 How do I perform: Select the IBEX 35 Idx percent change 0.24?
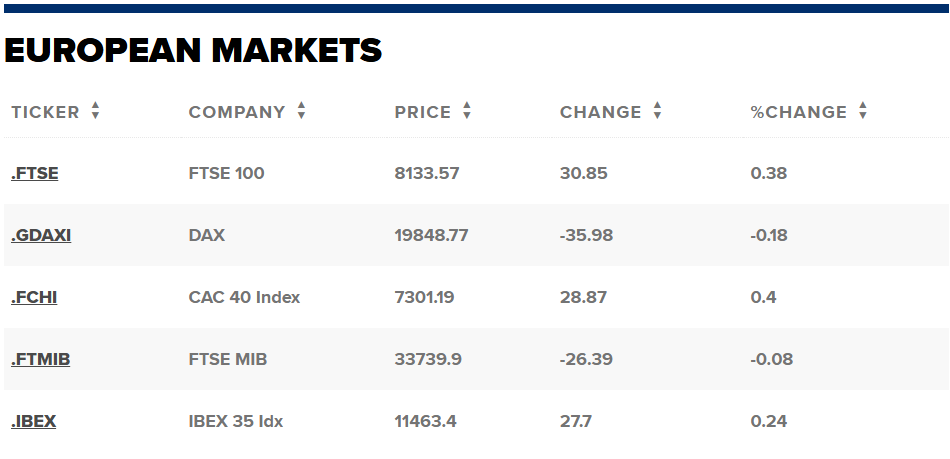[769, 421]
